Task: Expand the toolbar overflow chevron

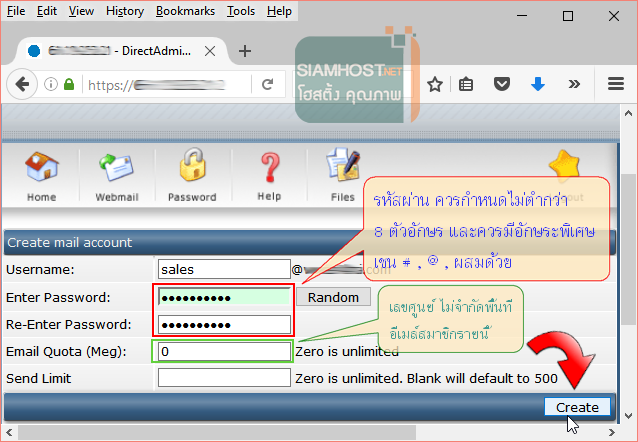Action: click(x=572, y=85)
